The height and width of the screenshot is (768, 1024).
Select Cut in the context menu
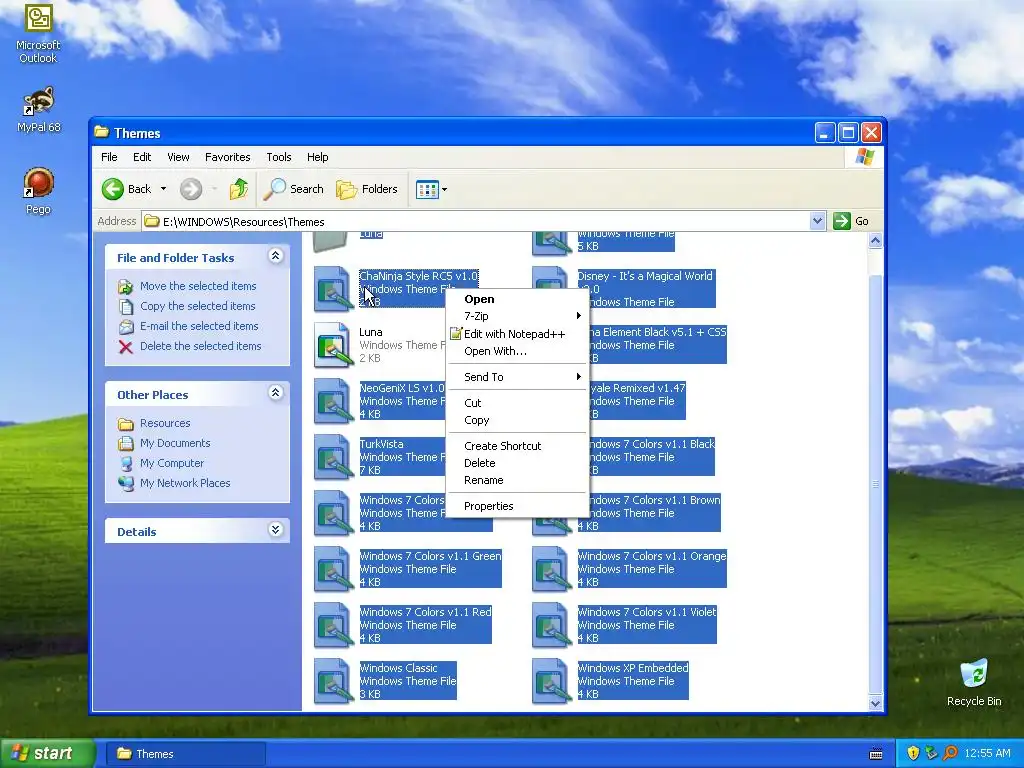(517, 403)
